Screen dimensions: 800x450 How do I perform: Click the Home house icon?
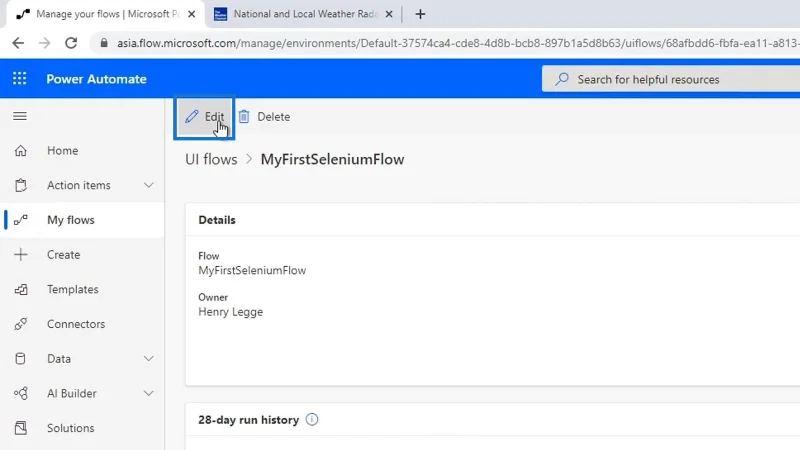coord(20,151)
